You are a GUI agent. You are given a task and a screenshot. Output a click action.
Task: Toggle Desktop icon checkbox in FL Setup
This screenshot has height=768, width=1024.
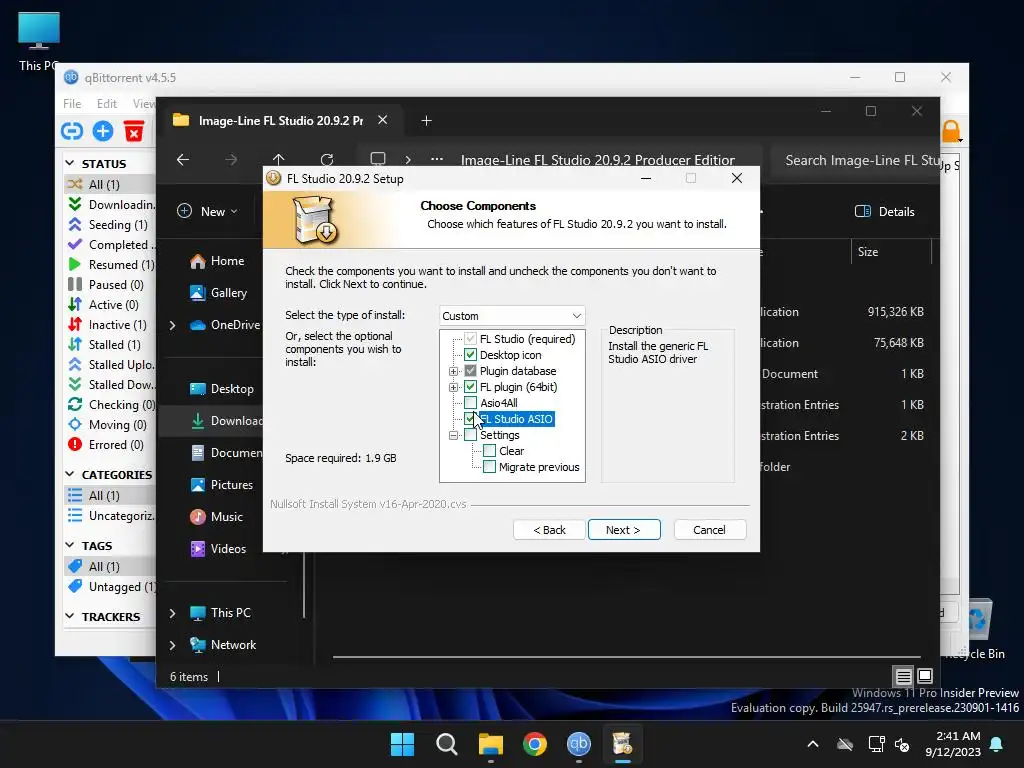pyautogui.click(x=470, y=355)
